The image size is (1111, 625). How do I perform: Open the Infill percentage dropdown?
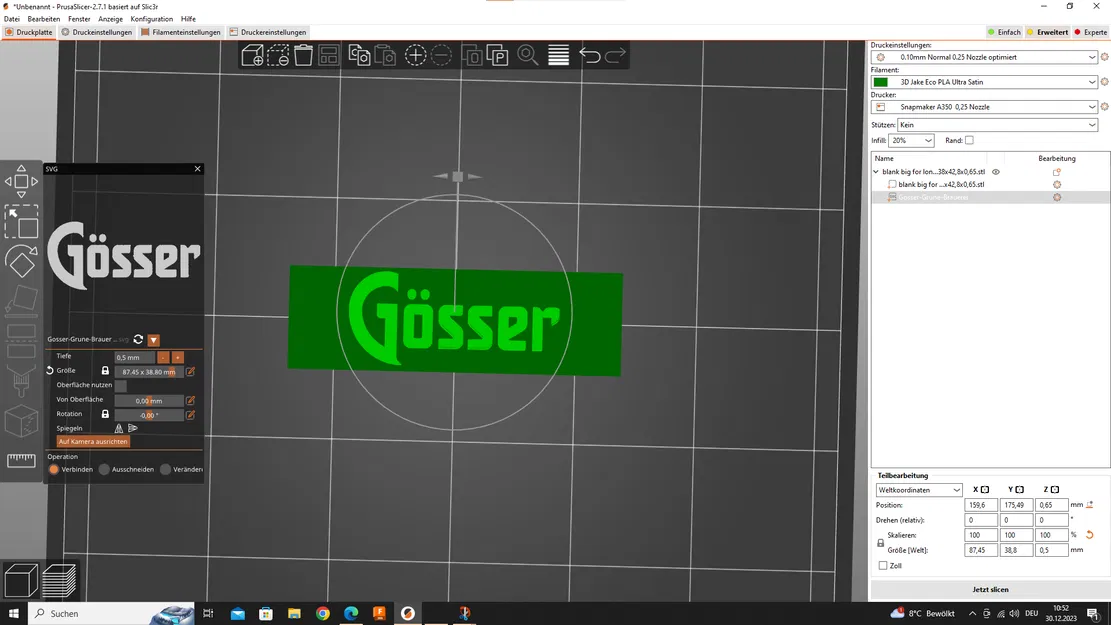coord(912,140)
